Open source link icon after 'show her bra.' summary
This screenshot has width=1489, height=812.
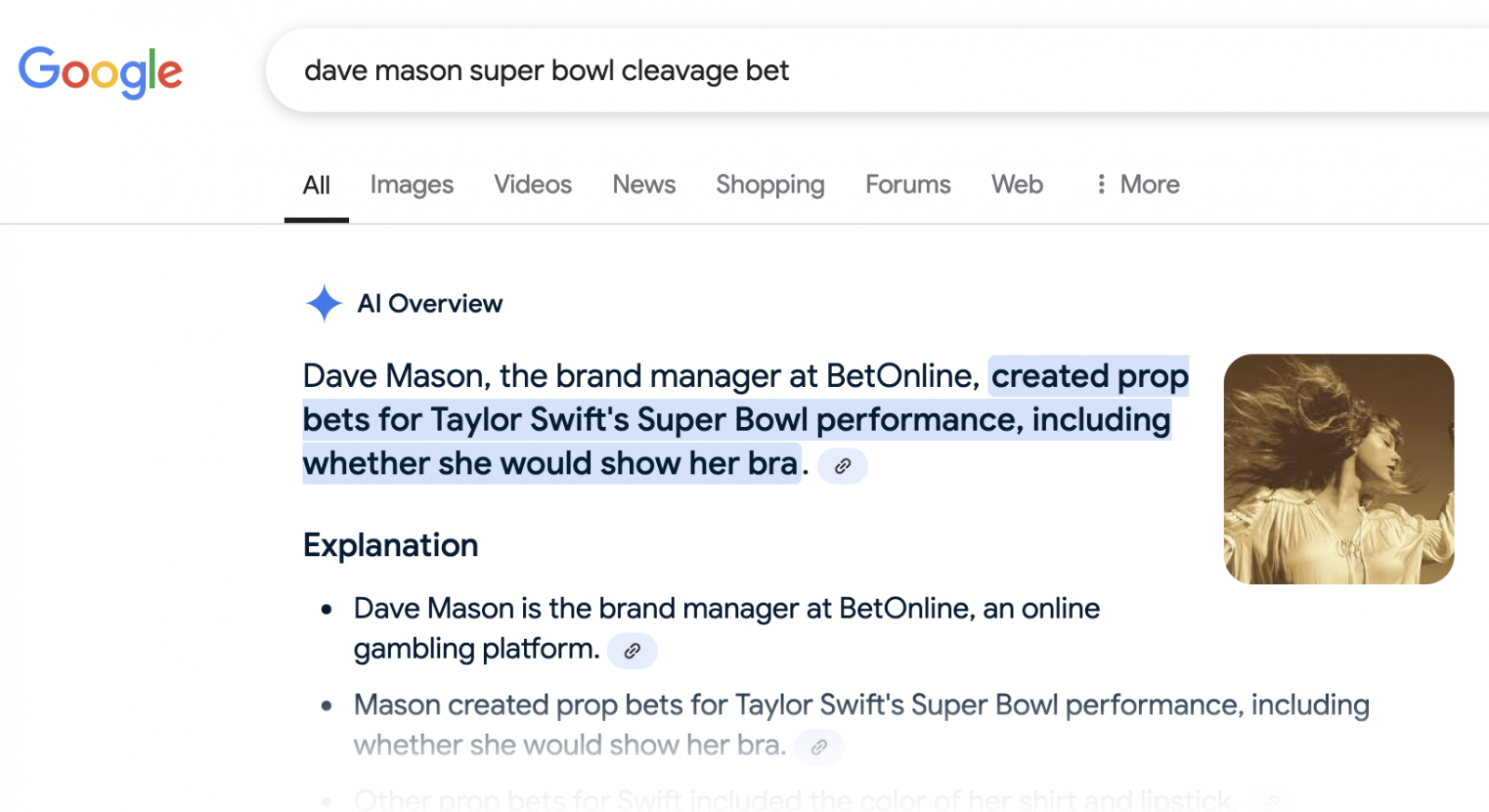click(x=842, y=466)
